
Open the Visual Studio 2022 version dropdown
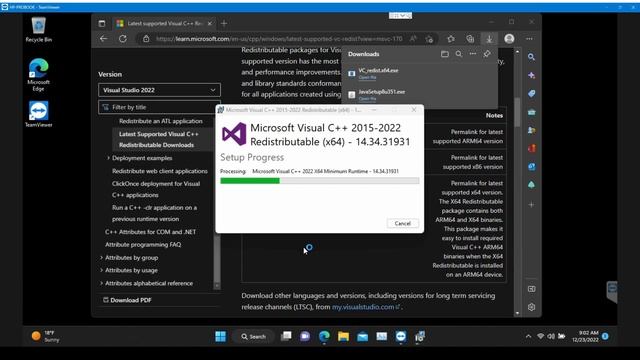coord(159,90)
